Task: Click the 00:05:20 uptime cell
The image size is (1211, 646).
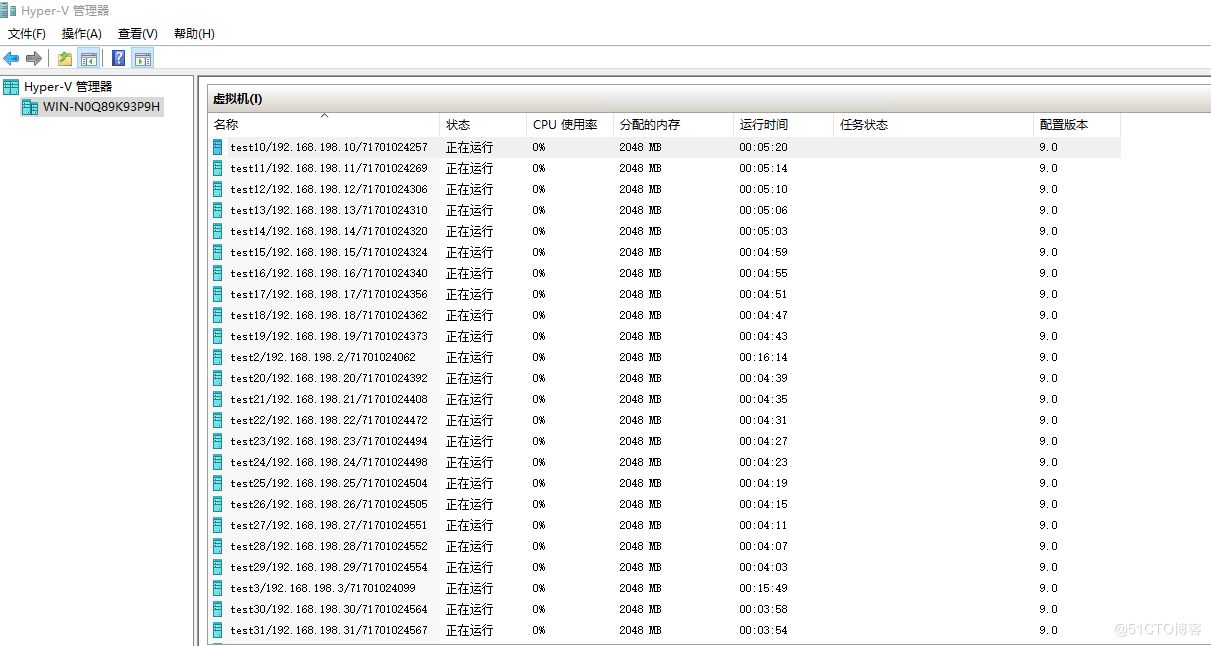Action: (763, 147)
